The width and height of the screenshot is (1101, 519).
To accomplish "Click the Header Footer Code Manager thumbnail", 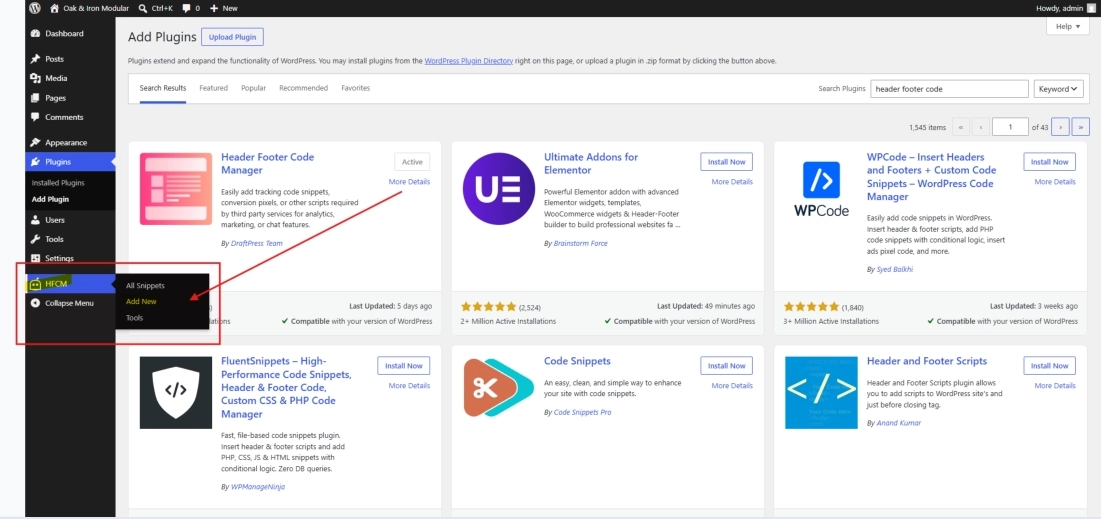I will [176, 189].
